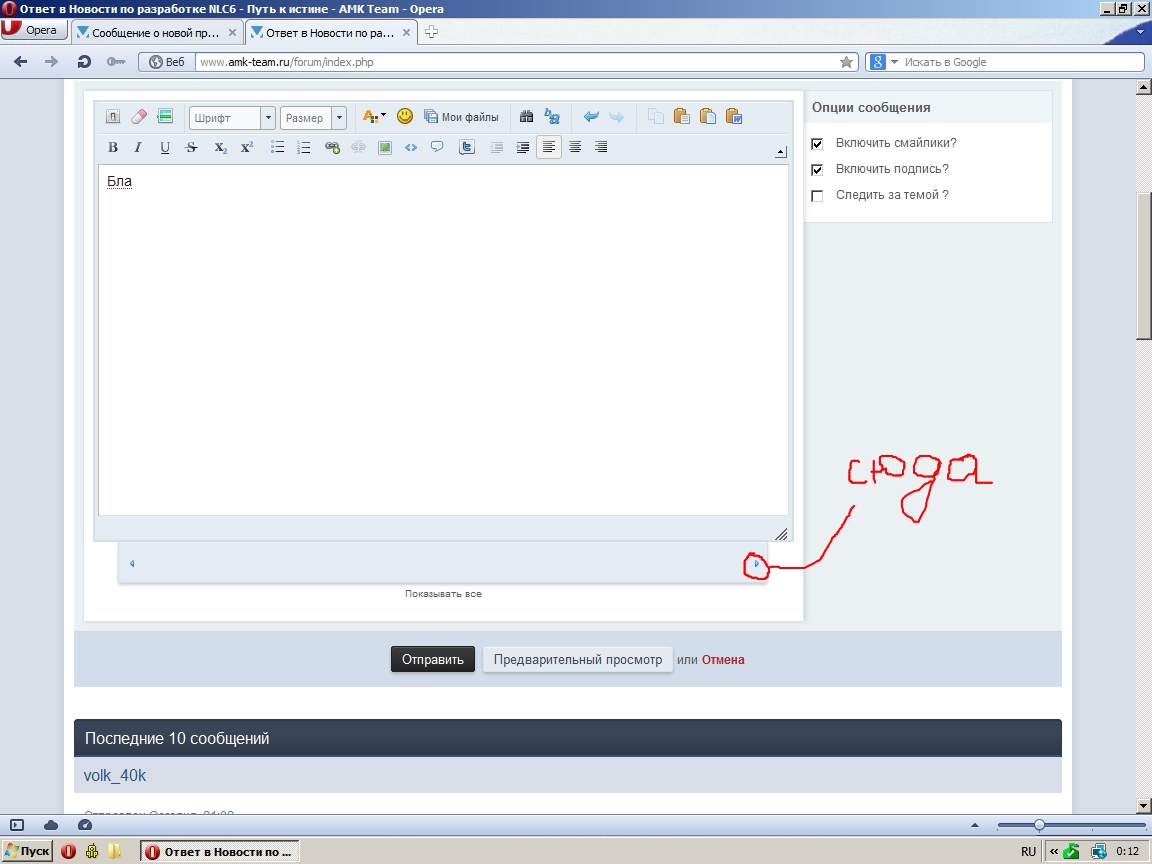Open a new tab with plus button
The height and width of the screenshot is (864, 1152).
[x=431, y=32]
